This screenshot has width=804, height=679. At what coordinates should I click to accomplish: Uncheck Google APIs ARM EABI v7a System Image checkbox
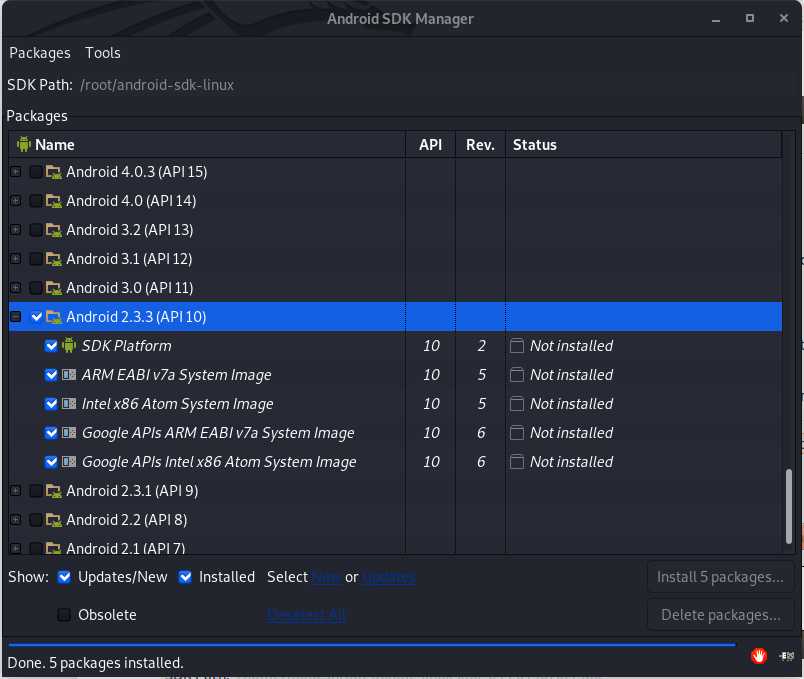click(51, 433)
